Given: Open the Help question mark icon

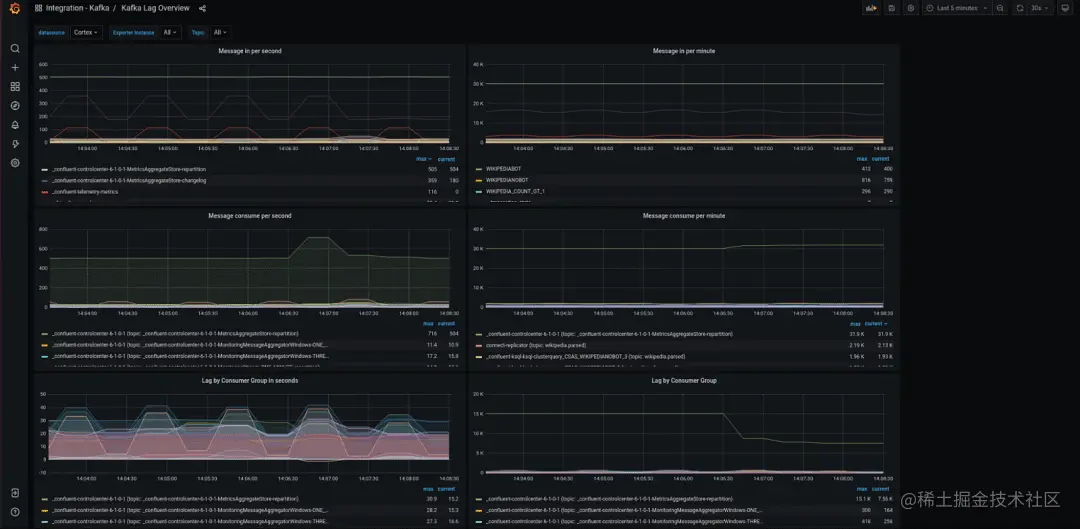Looking at the screenshot, I should pyautogui.click(x=15, y=512).
